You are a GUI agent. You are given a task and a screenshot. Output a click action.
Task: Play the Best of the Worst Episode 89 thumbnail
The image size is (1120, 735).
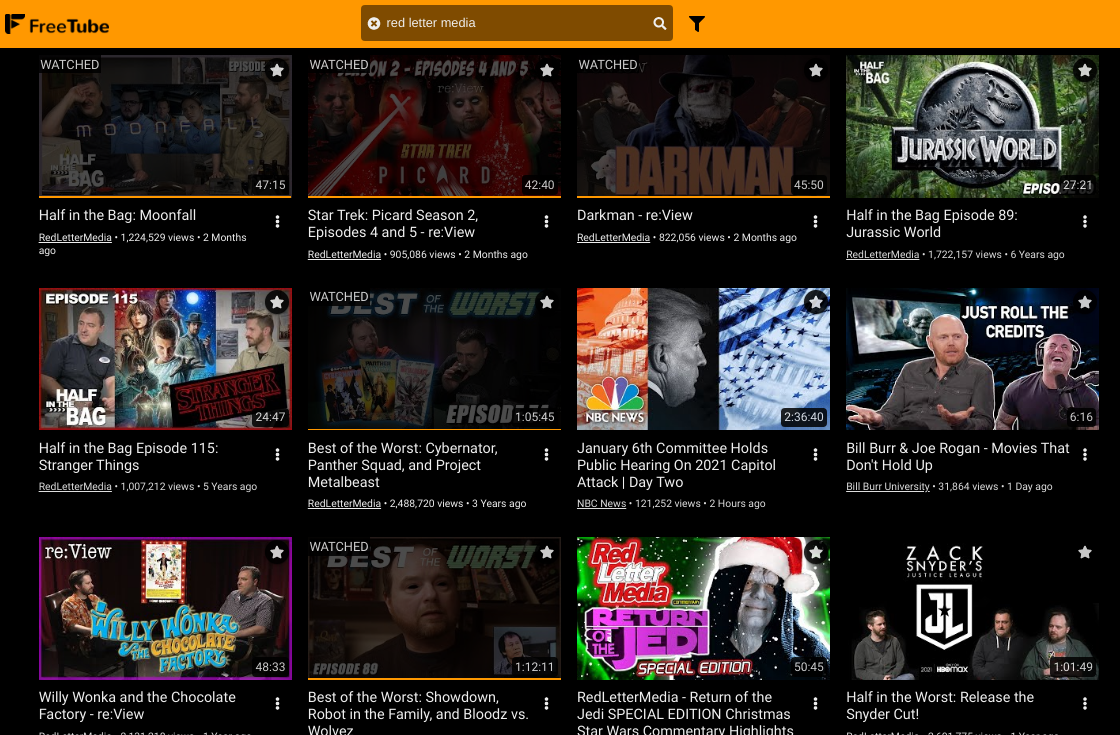click(434, 608)
